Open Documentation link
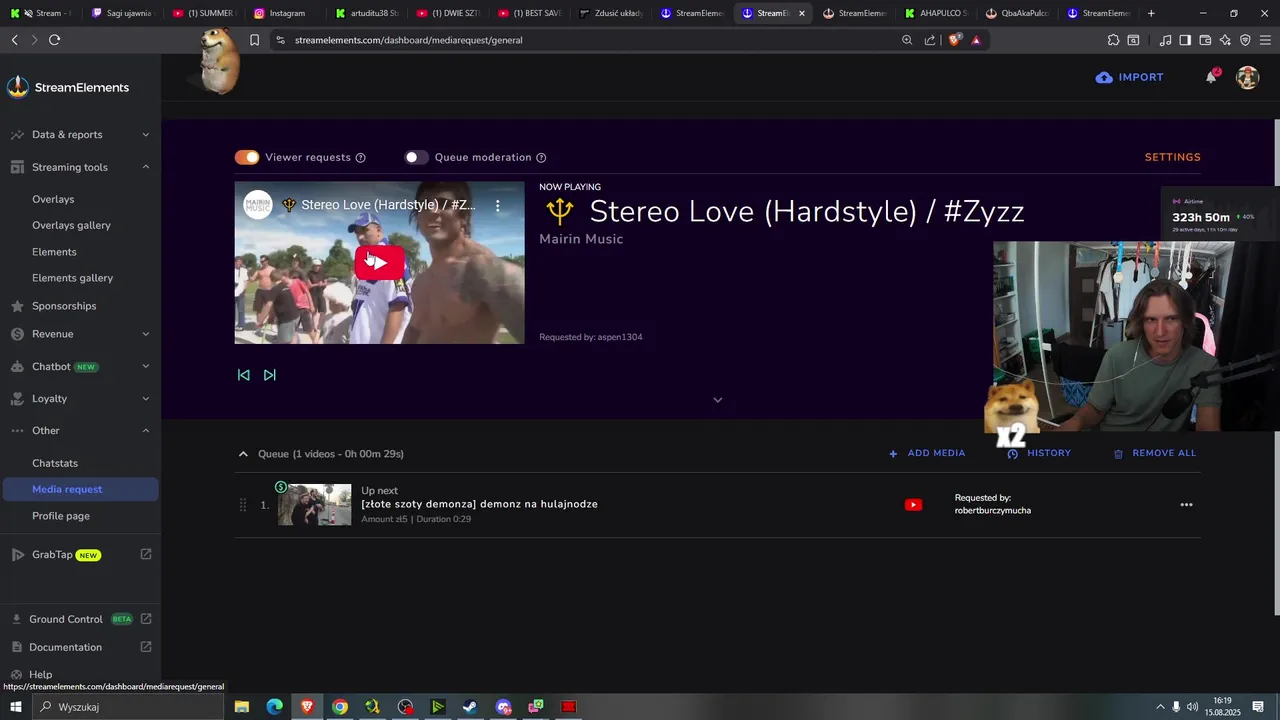Viewport: 1280px width, 720px height. (x=80, y=647)
